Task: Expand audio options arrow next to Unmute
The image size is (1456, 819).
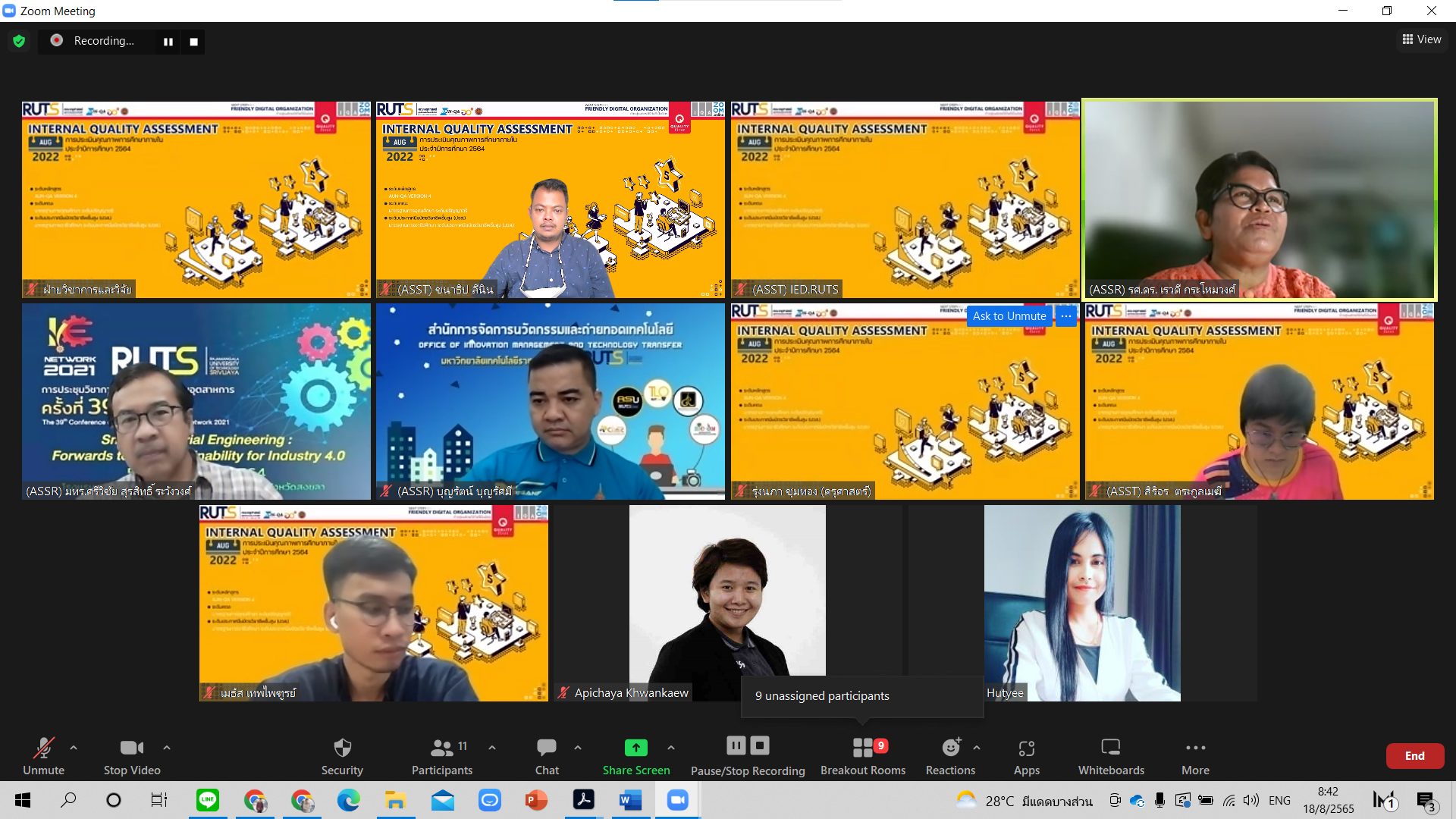Action: (74, 748)
